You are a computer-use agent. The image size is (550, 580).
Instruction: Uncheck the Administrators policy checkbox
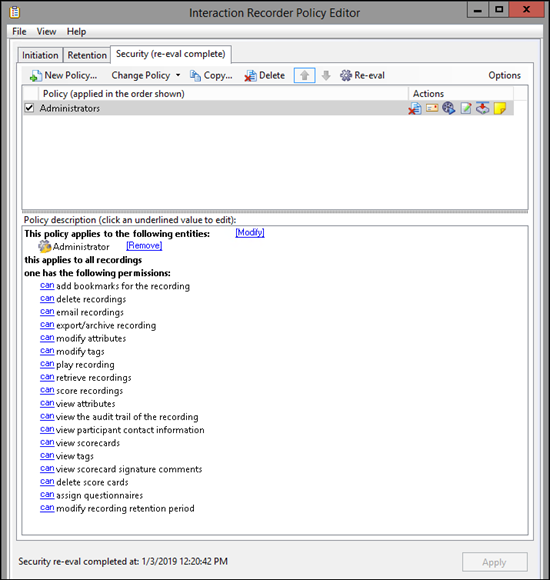tap(29, 108)
